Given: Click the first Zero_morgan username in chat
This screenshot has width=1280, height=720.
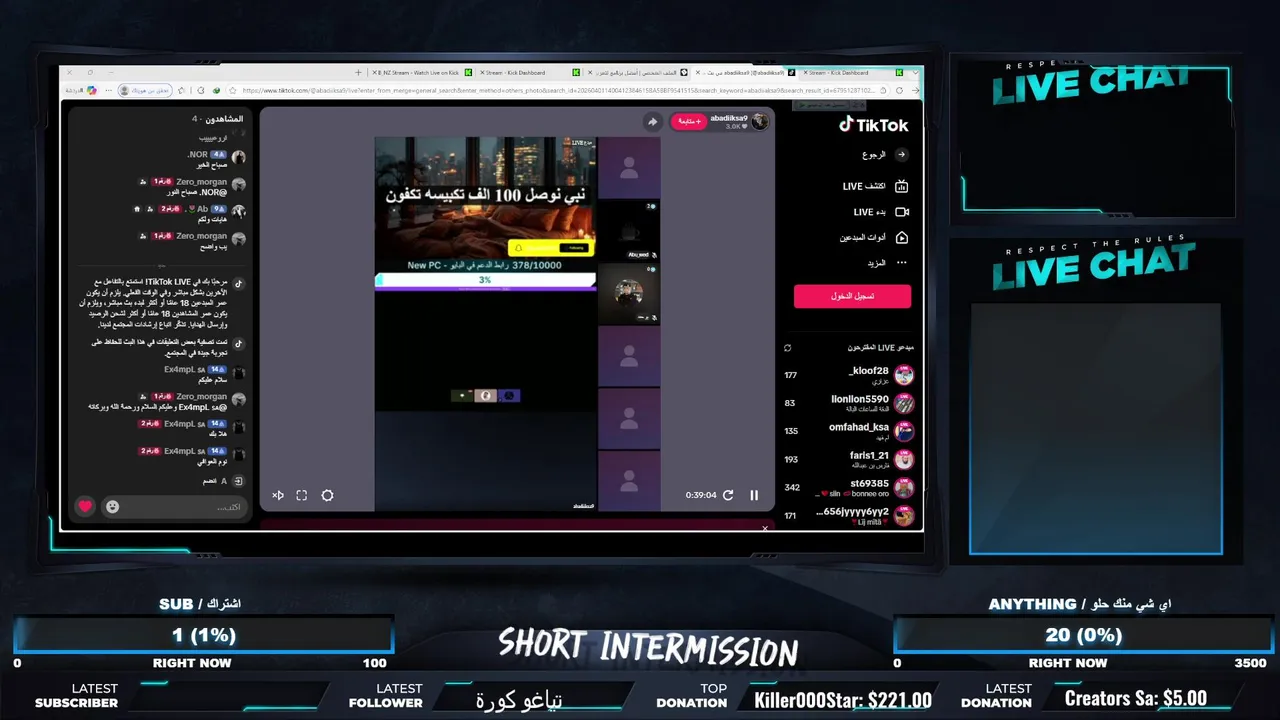Looking at the screenshot, I should 201,182.
